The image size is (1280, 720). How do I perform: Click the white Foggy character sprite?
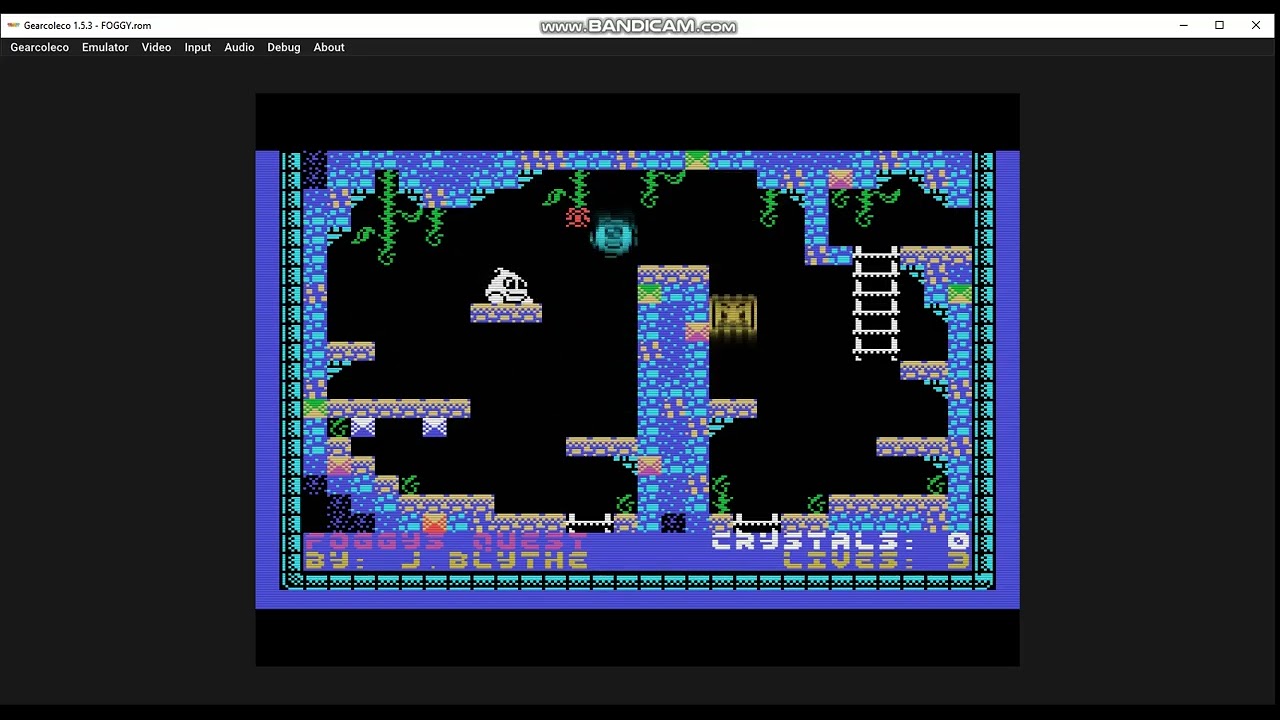click(x=508, y=286)
